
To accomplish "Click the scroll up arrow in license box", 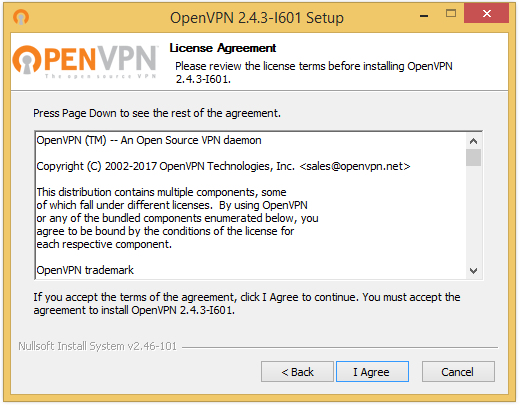I will [x=473, y=141].
